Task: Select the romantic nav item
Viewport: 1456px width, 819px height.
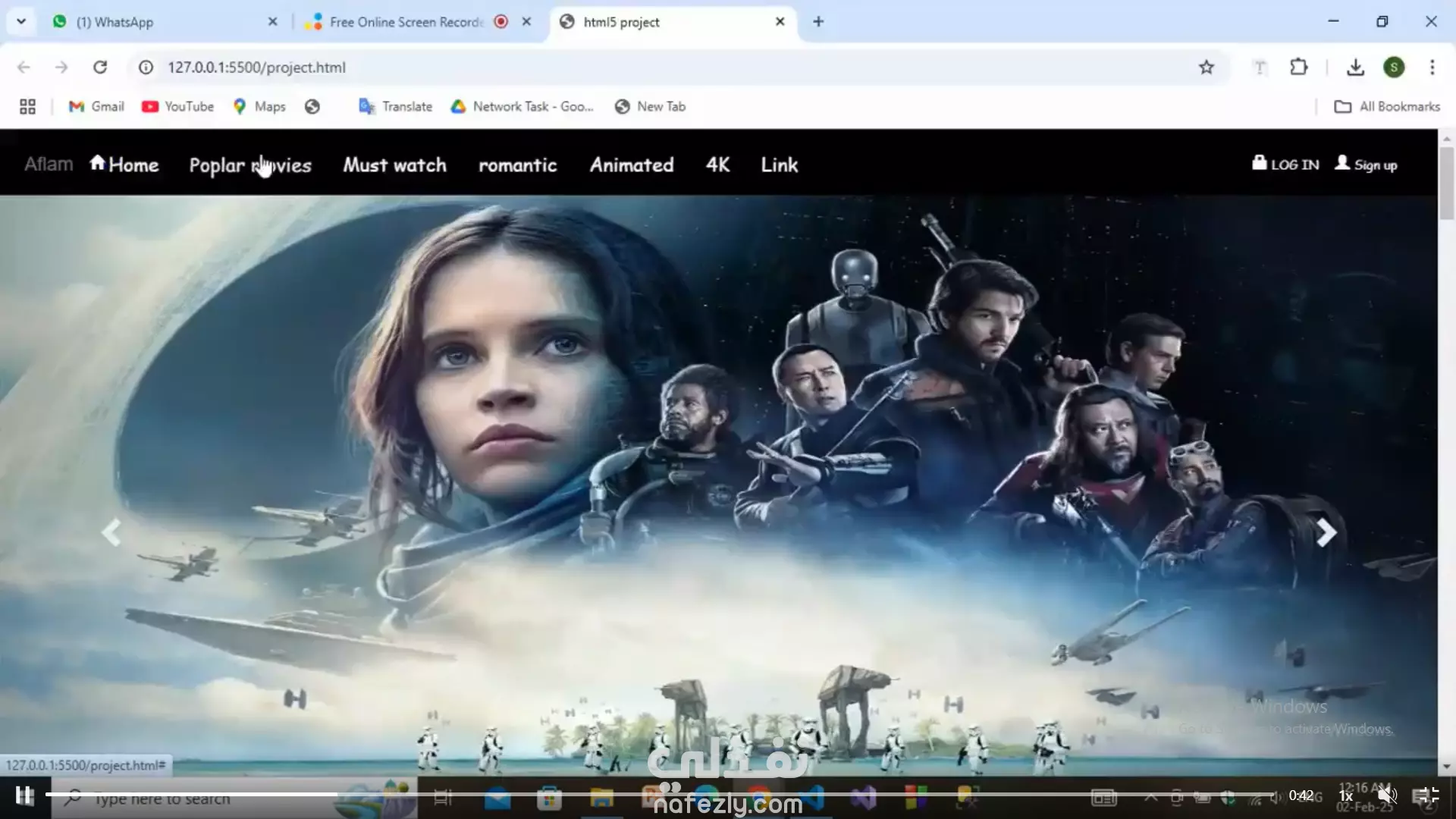Action: [518, 165]
